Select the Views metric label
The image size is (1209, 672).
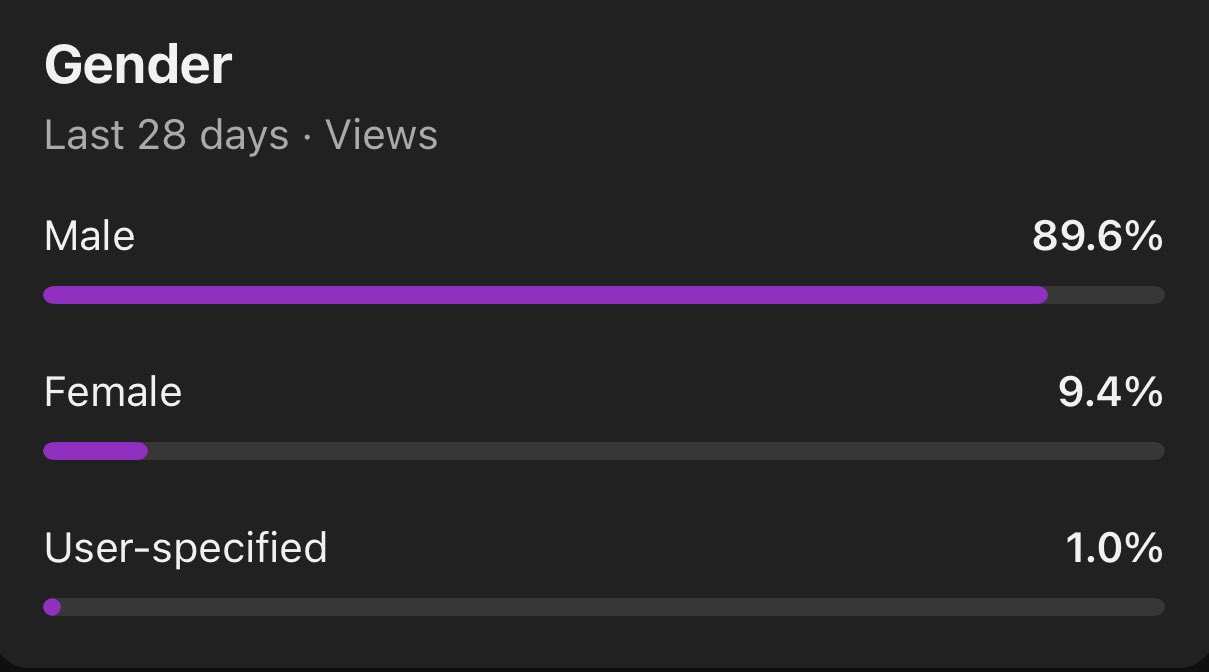pyautogui.click(x=382, y=135)
